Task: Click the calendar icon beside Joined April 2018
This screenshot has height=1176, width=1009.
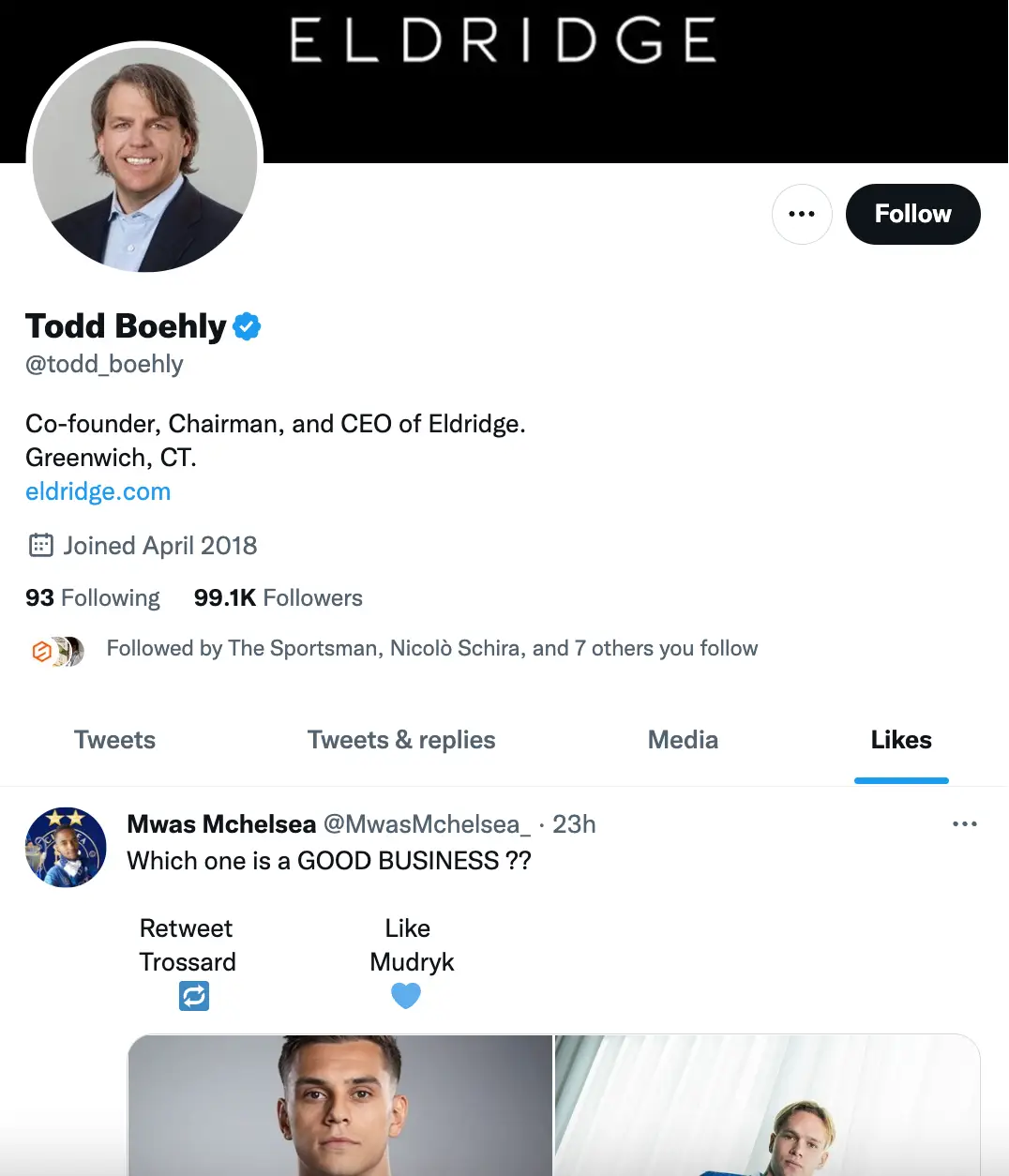Action: pos(41,545)
